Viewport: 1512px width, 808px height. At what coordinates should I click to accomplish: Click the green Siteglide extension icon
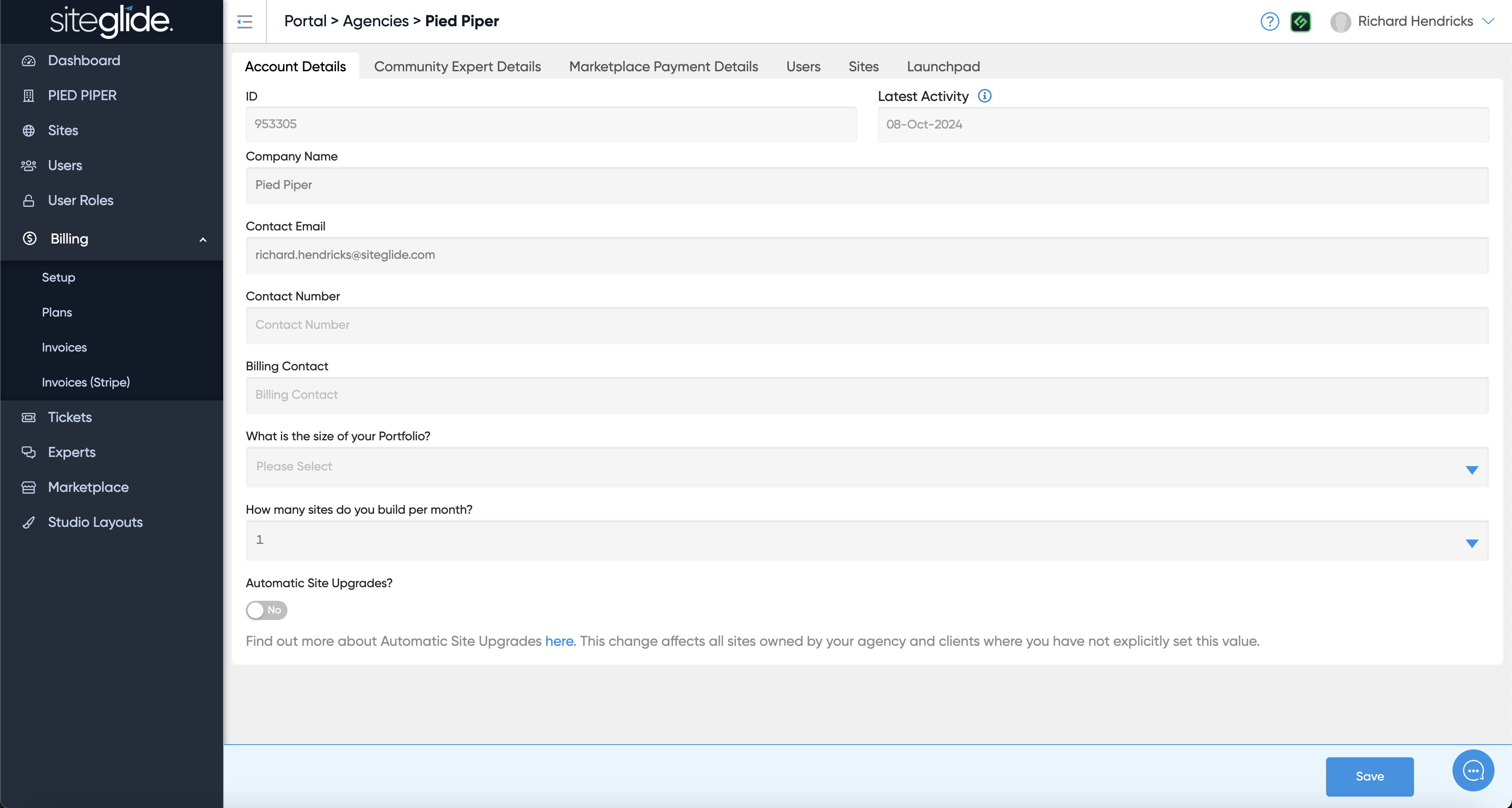1300,22
